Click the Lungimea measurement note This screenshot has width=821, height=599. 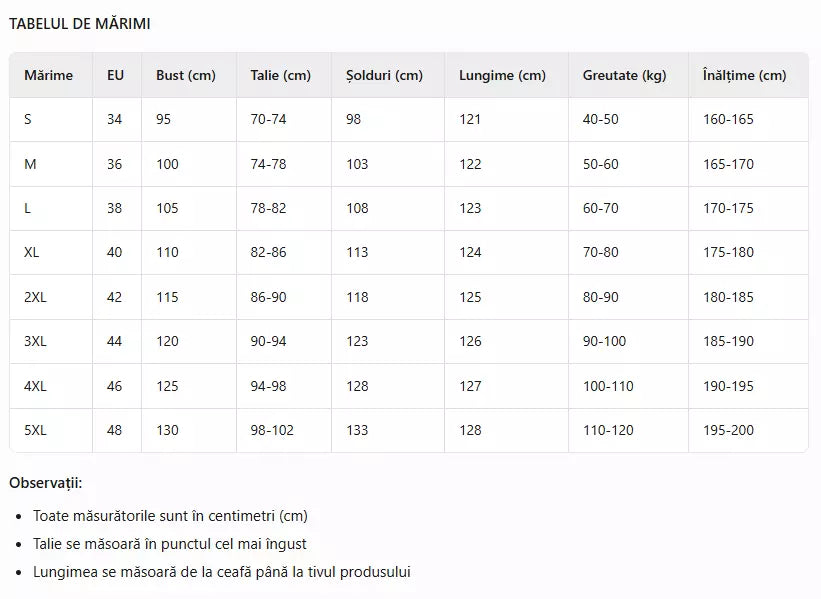click(221, 572)
